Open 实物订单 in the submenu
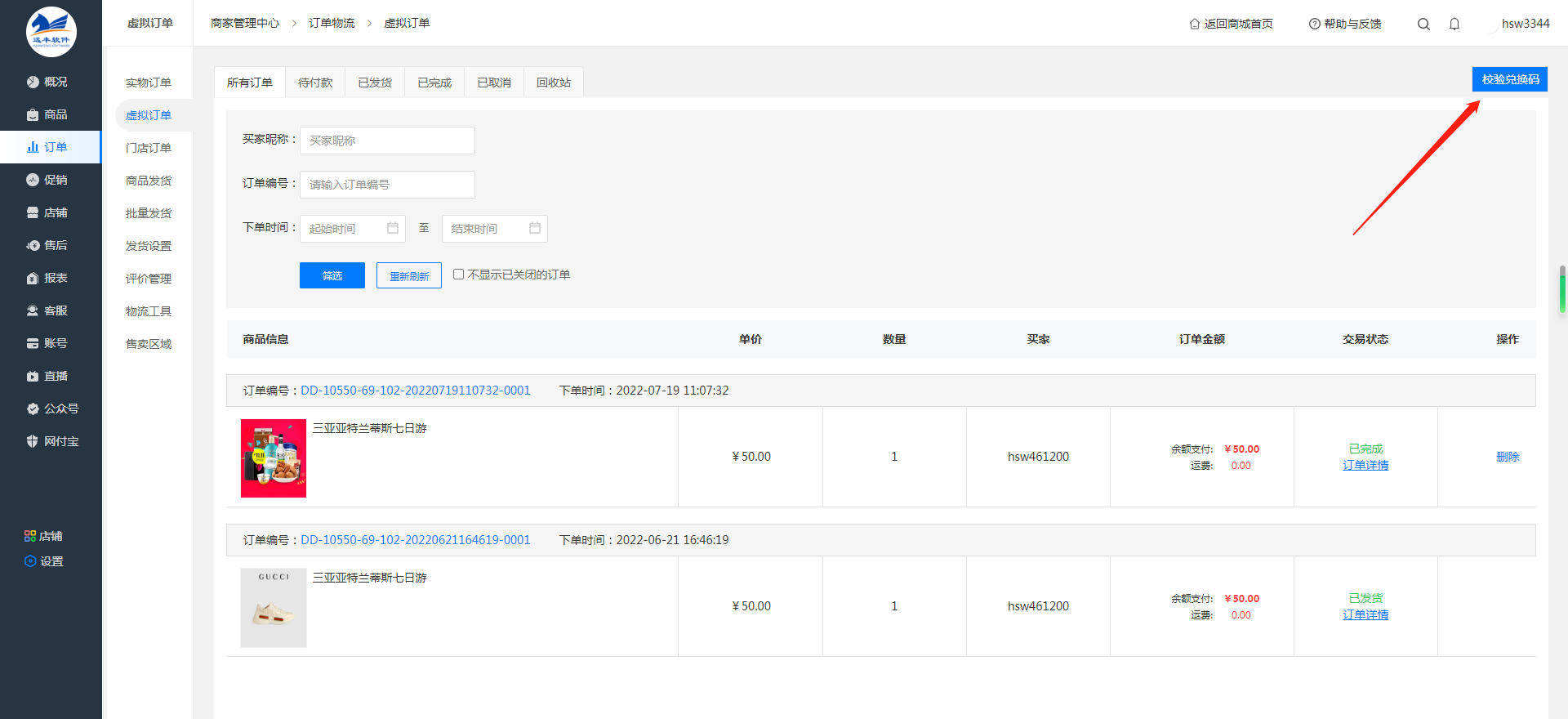This screenshot has width=1568, height=719. coord(149,83)
